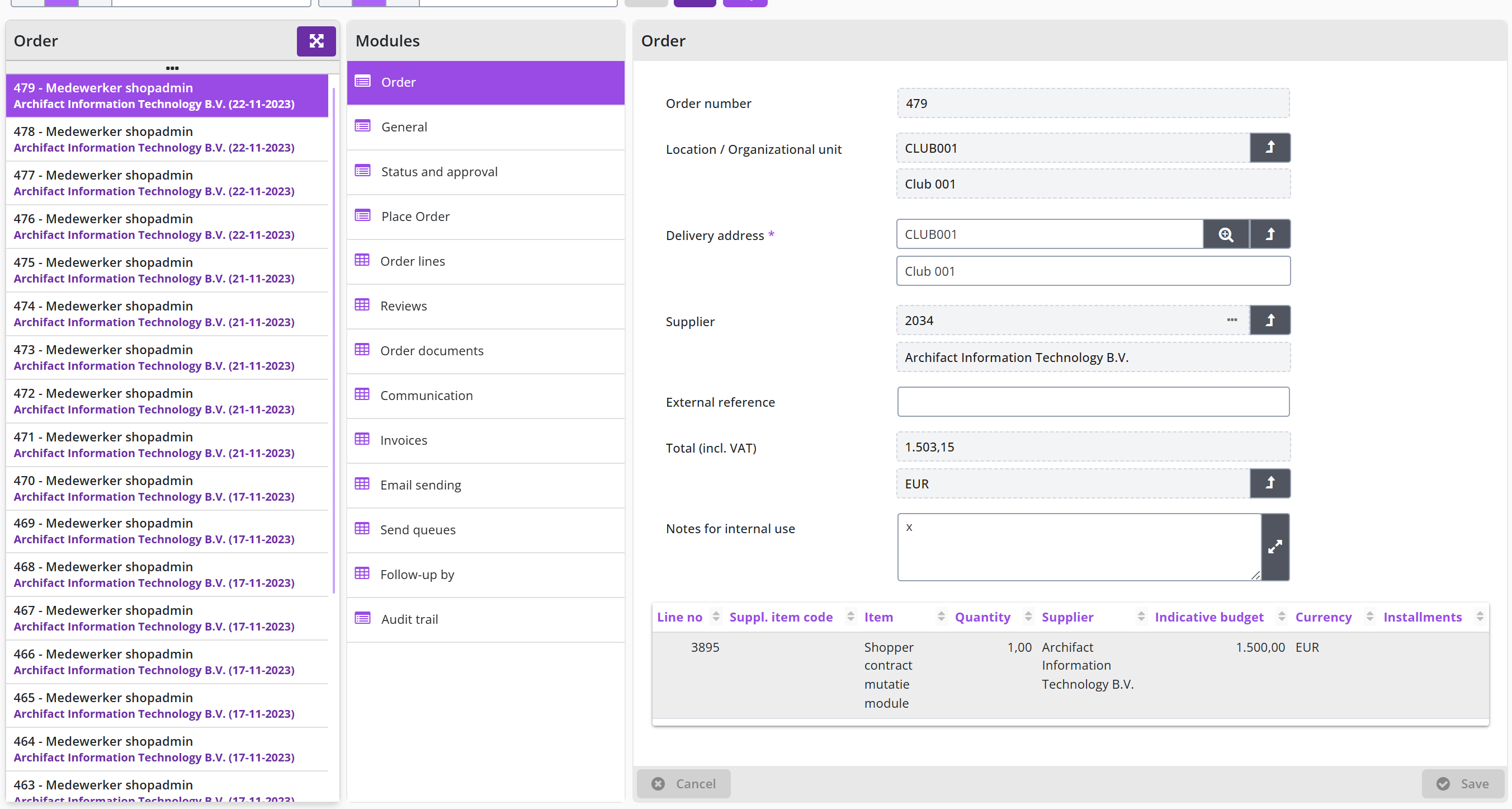The width and height of the screenshot is (1512, 809).
Task: Open the Send queues module
Action: (485, 530)
